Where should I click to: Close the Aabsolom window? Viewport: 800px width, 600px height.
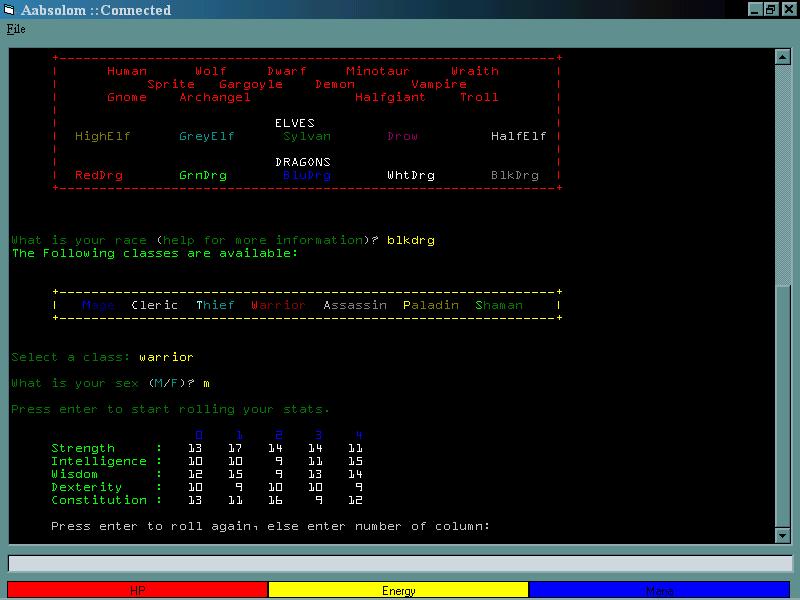(x=788, y=10)
